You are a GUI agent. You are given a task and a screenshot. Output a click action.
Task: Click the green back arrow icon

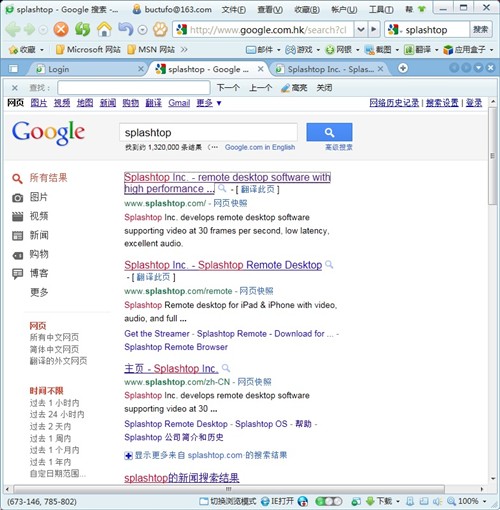point(13,30)
